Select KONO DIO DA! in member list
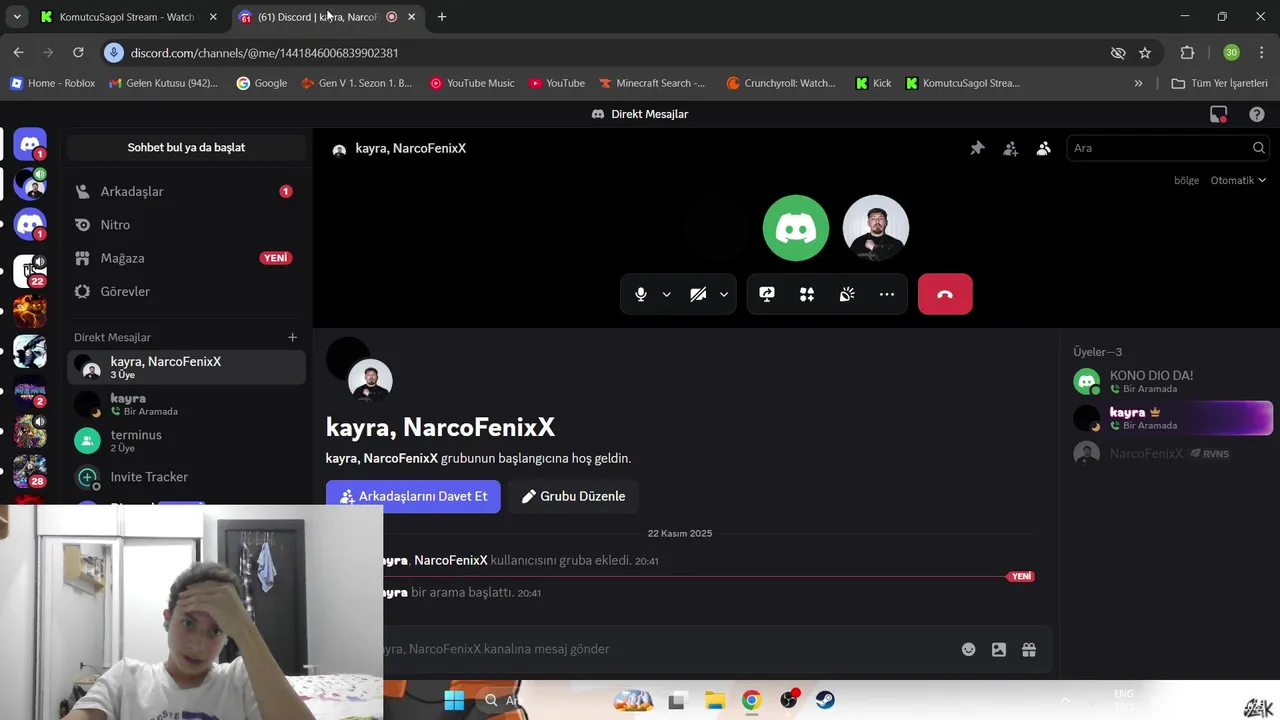This screenshot has height=720, width=1280. (x=1171, y=381)
